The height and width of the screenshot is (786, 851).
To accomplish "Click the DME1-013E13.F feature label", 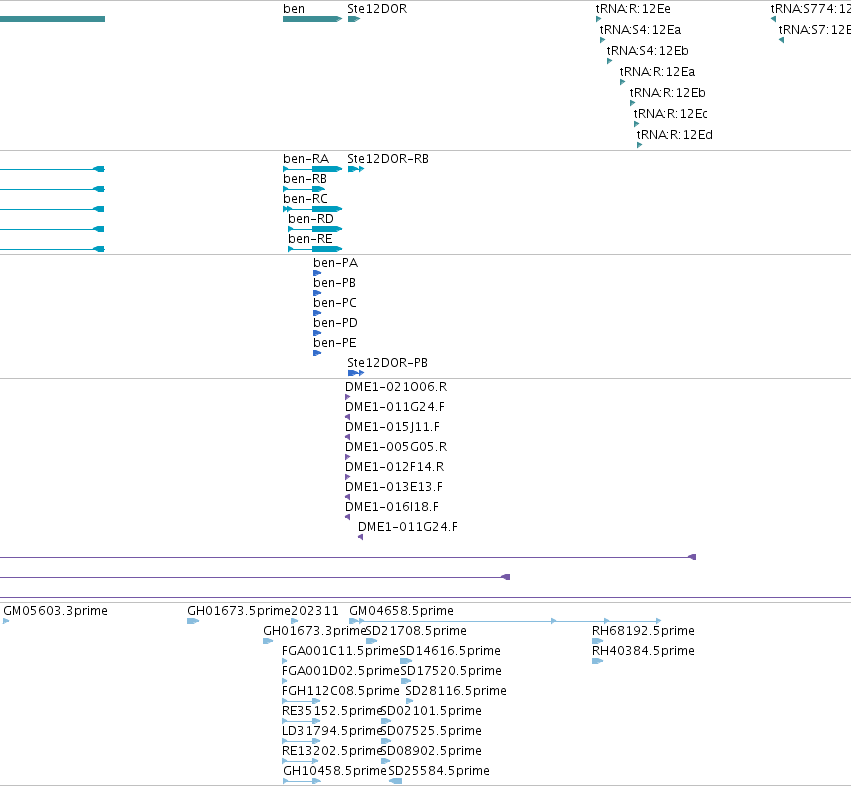I will pyautogui.click(x=394, y=487).
